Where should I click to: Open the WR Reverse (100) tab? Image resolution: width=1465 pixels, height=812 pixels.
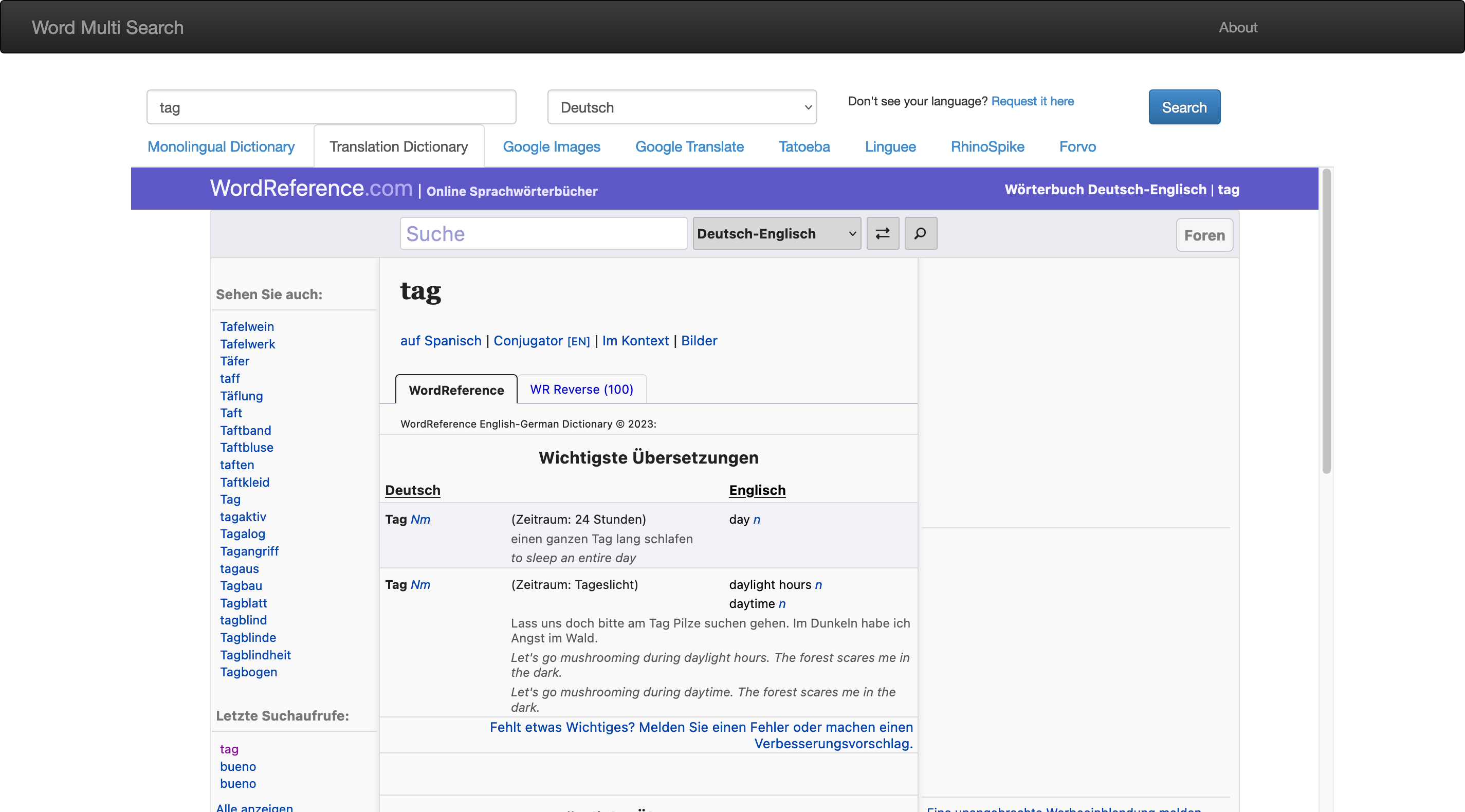[581, 390]
